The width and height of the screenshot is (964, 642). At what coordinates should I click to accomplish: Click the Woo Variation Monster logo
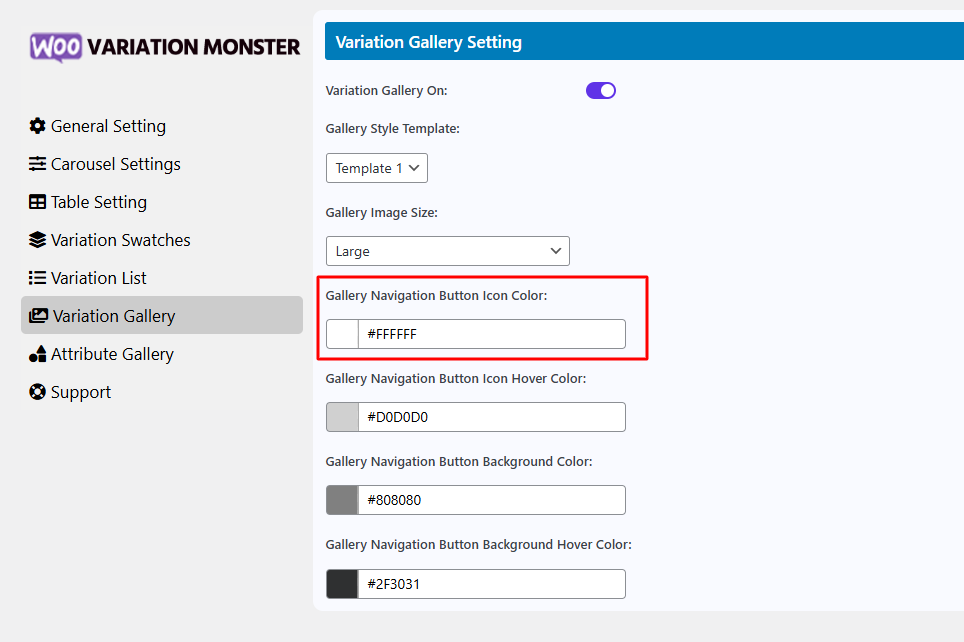point(165,47)
